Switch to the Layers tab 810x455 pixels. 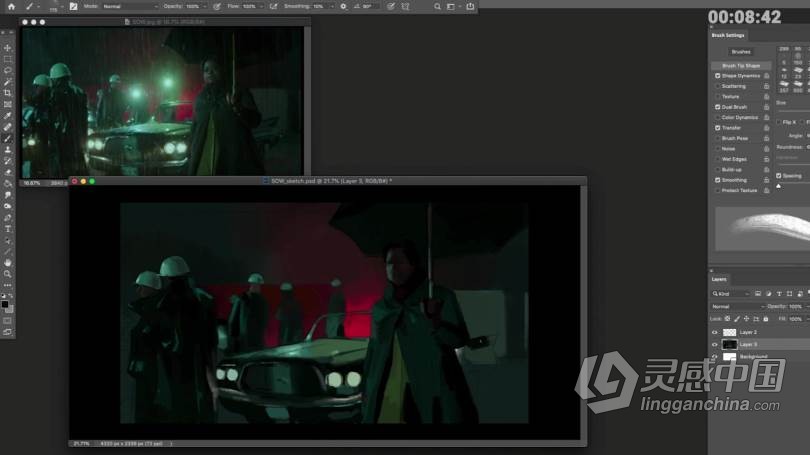(x=719, y=279)
